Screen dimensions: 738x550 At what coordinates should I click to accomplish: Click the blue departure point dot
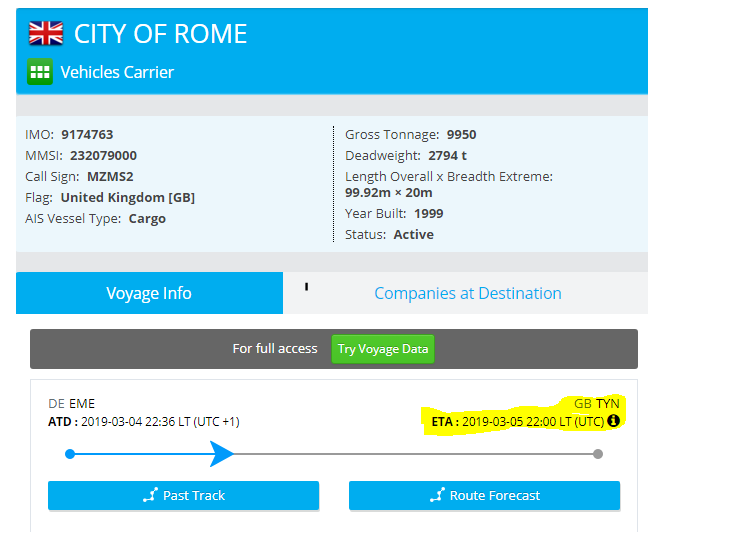coord(70,454)
